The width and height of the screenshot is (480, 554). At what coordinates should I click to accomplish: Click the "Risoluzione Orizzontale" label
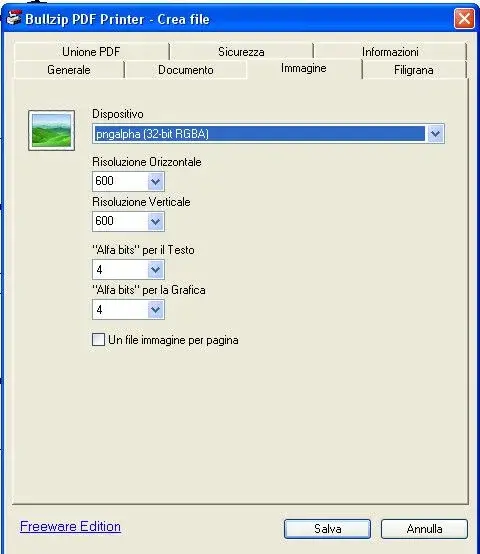click(x=147, y=162)
